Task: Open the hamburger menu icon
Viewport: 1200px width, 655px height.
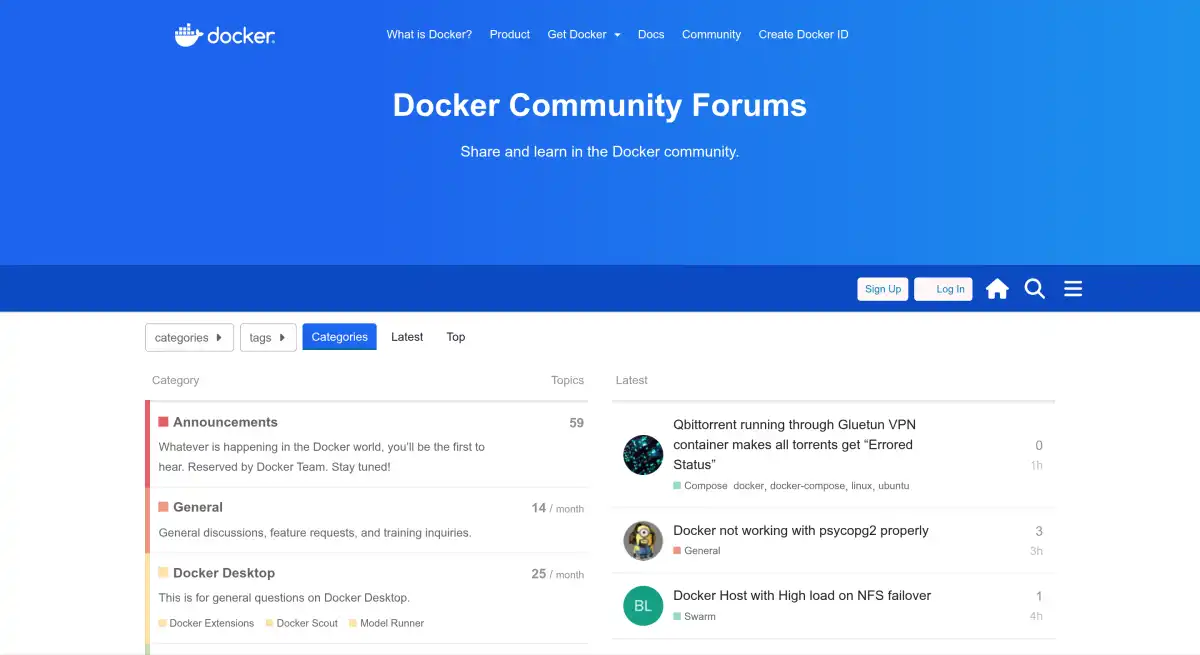Action: 1073,289
